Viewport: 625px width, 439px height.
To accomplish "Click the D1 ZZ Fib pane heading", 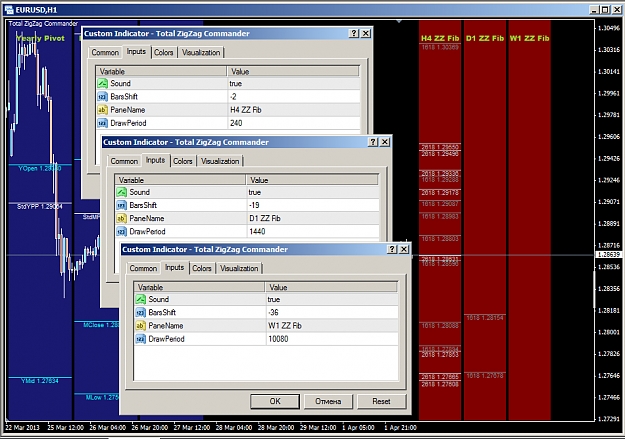I will (485, 38).
